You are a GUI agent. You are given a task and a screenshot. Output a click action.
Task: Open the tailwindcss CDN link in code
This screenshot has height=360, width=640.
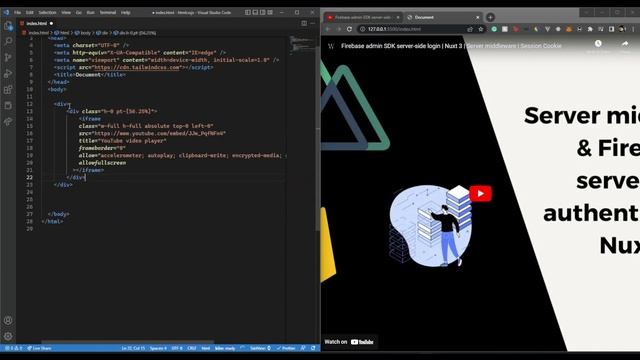(137, 67)
